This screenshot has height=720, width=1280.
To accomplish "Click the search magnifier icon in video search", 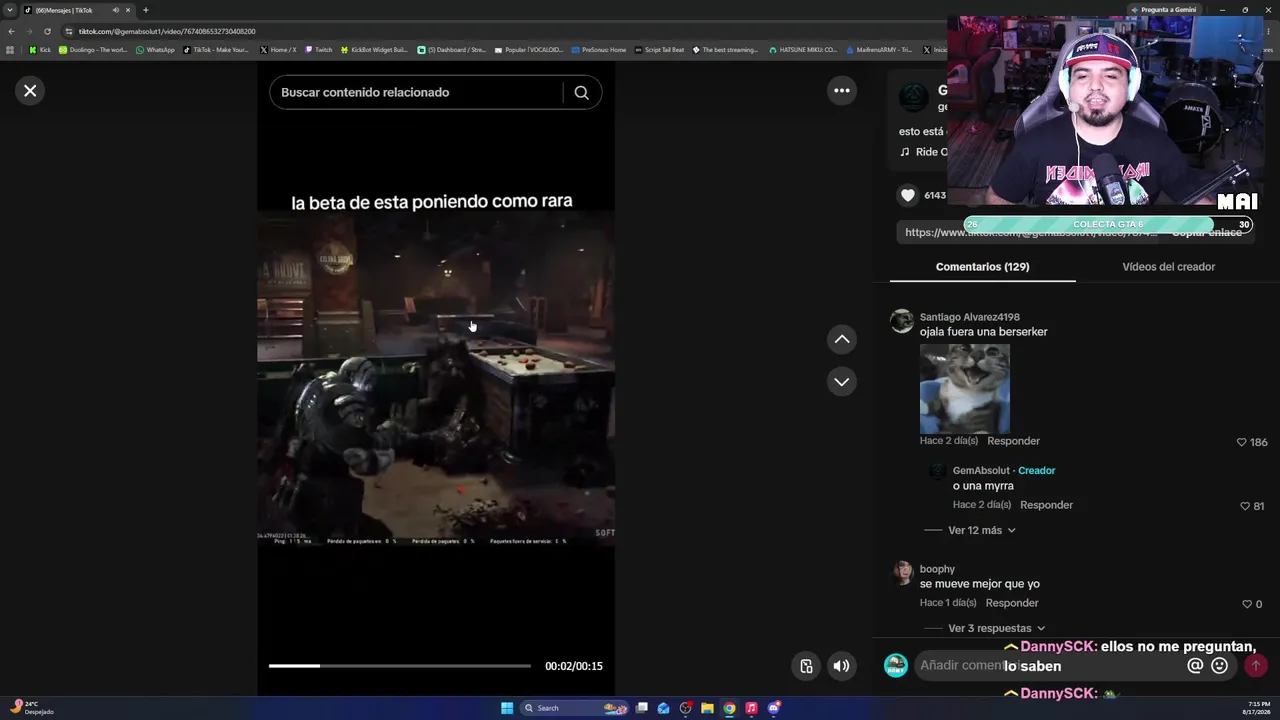I will pos(581,92).
